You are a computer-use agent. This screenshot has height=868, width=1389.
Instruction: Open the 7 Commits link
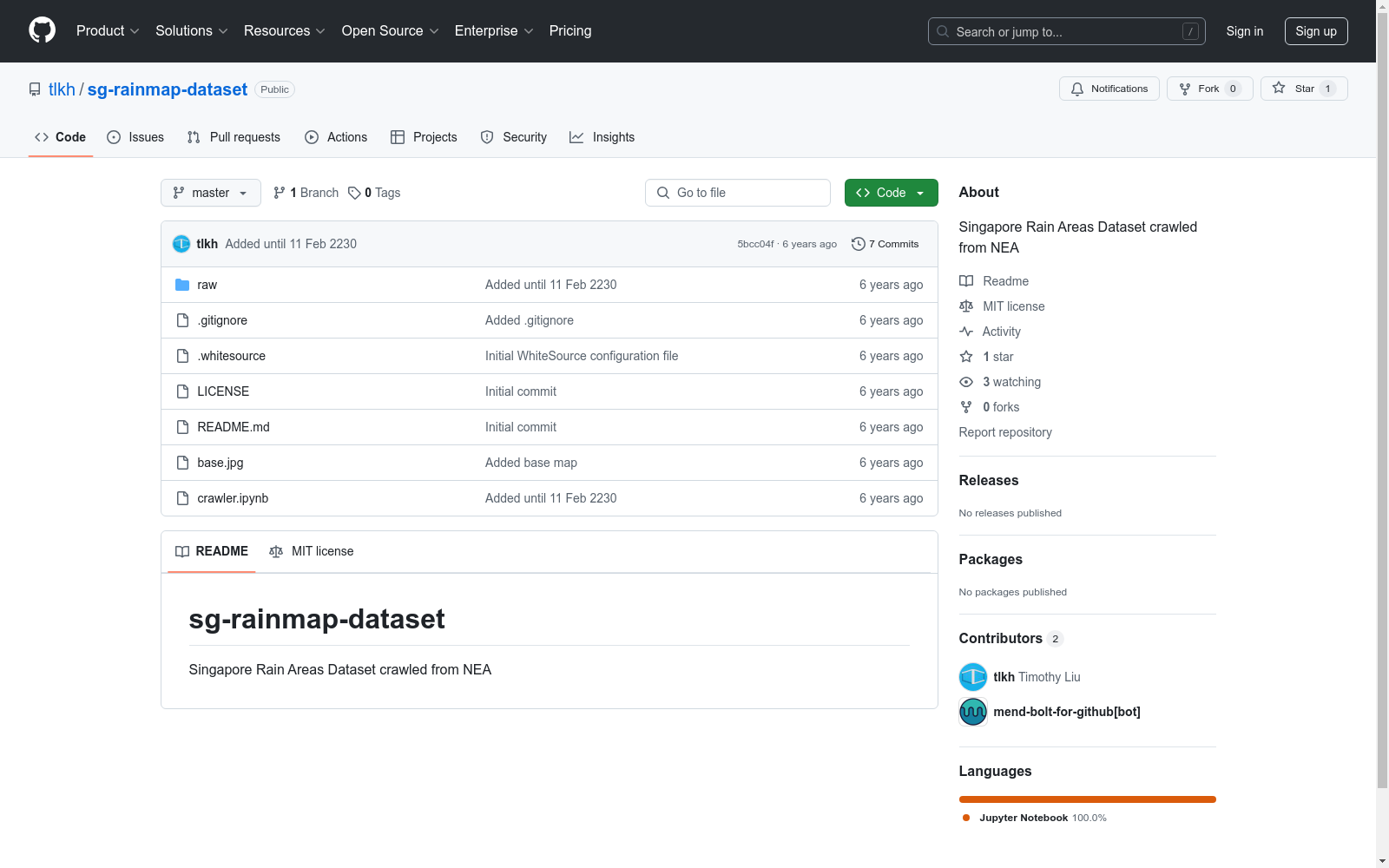click(885, 244)
